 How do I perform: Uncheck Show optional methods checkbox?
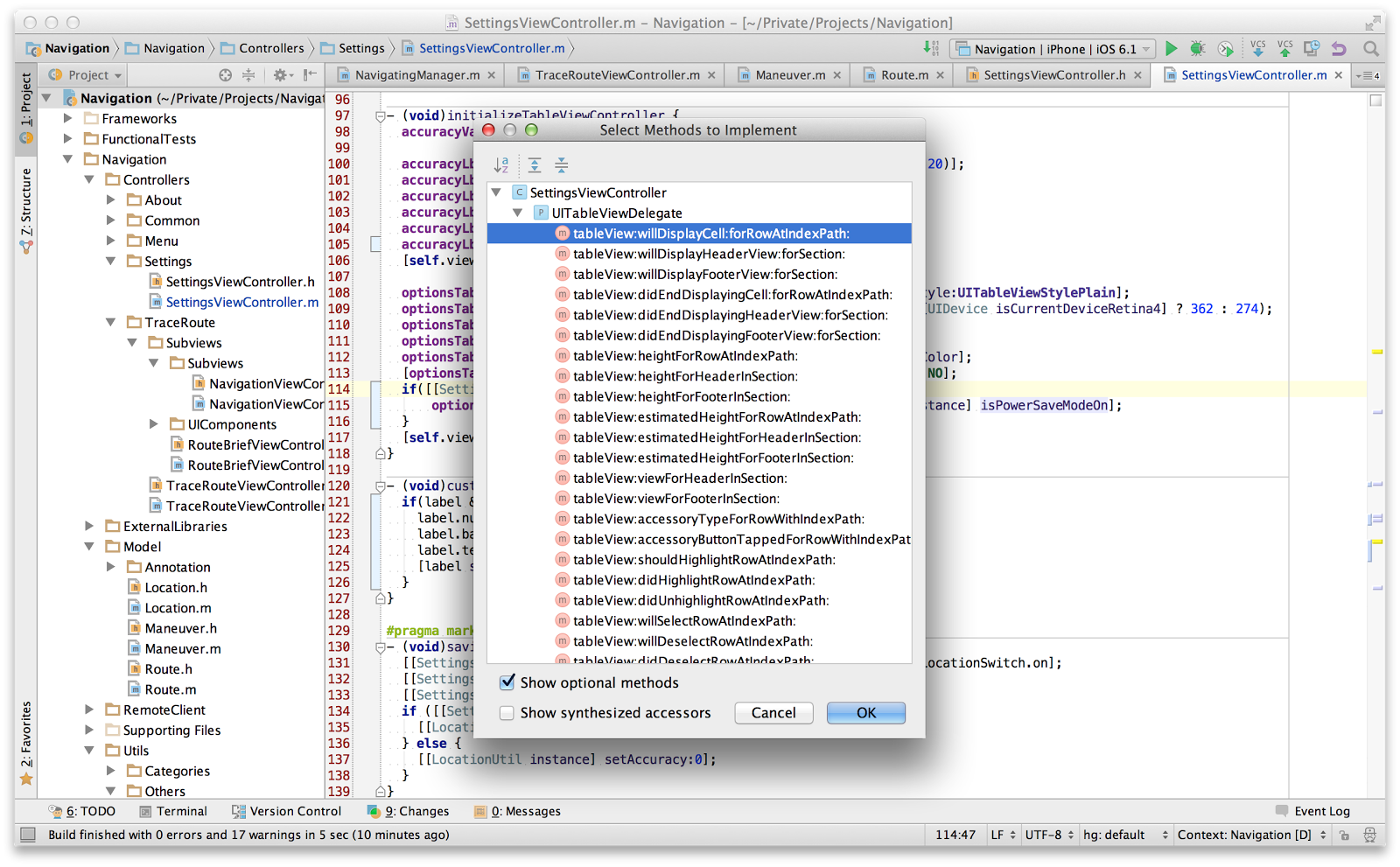pyautogui.click(x=507, y=682)
